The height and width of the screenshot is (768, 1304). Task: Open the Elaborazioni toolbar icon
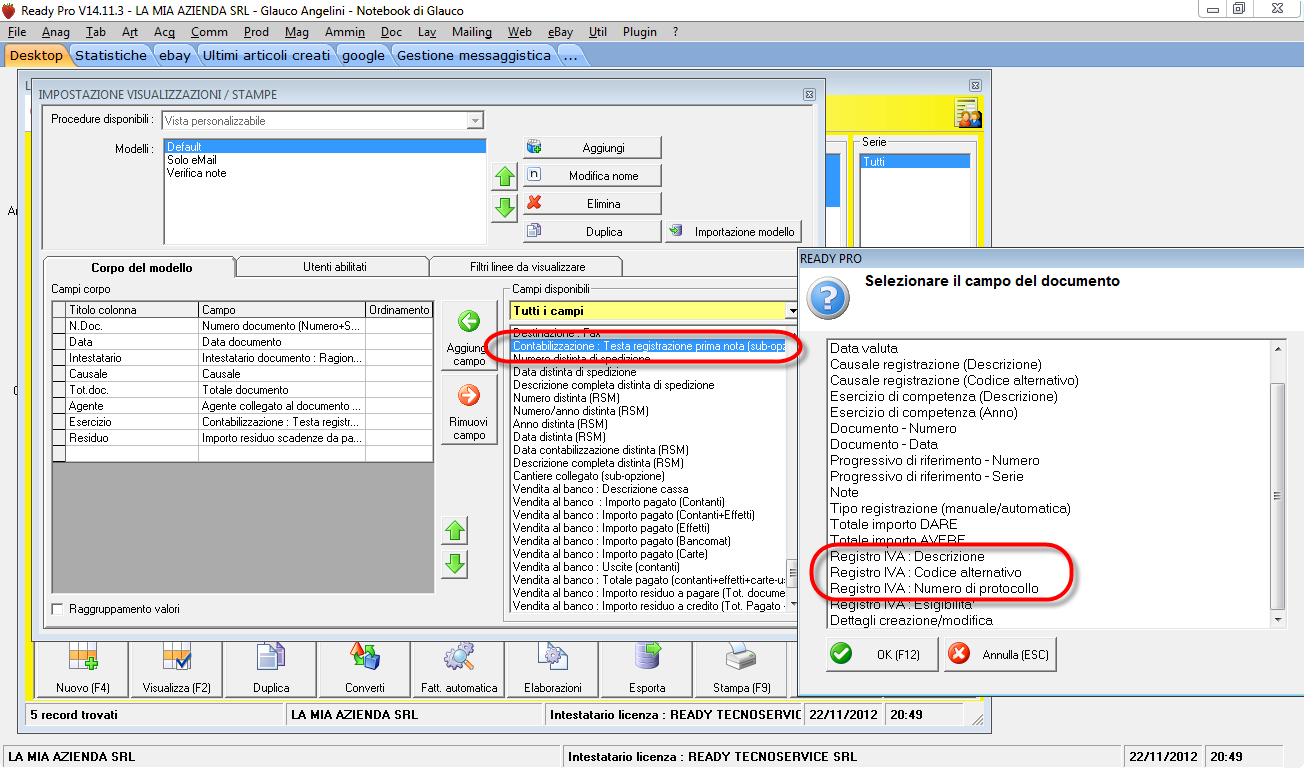553,670
